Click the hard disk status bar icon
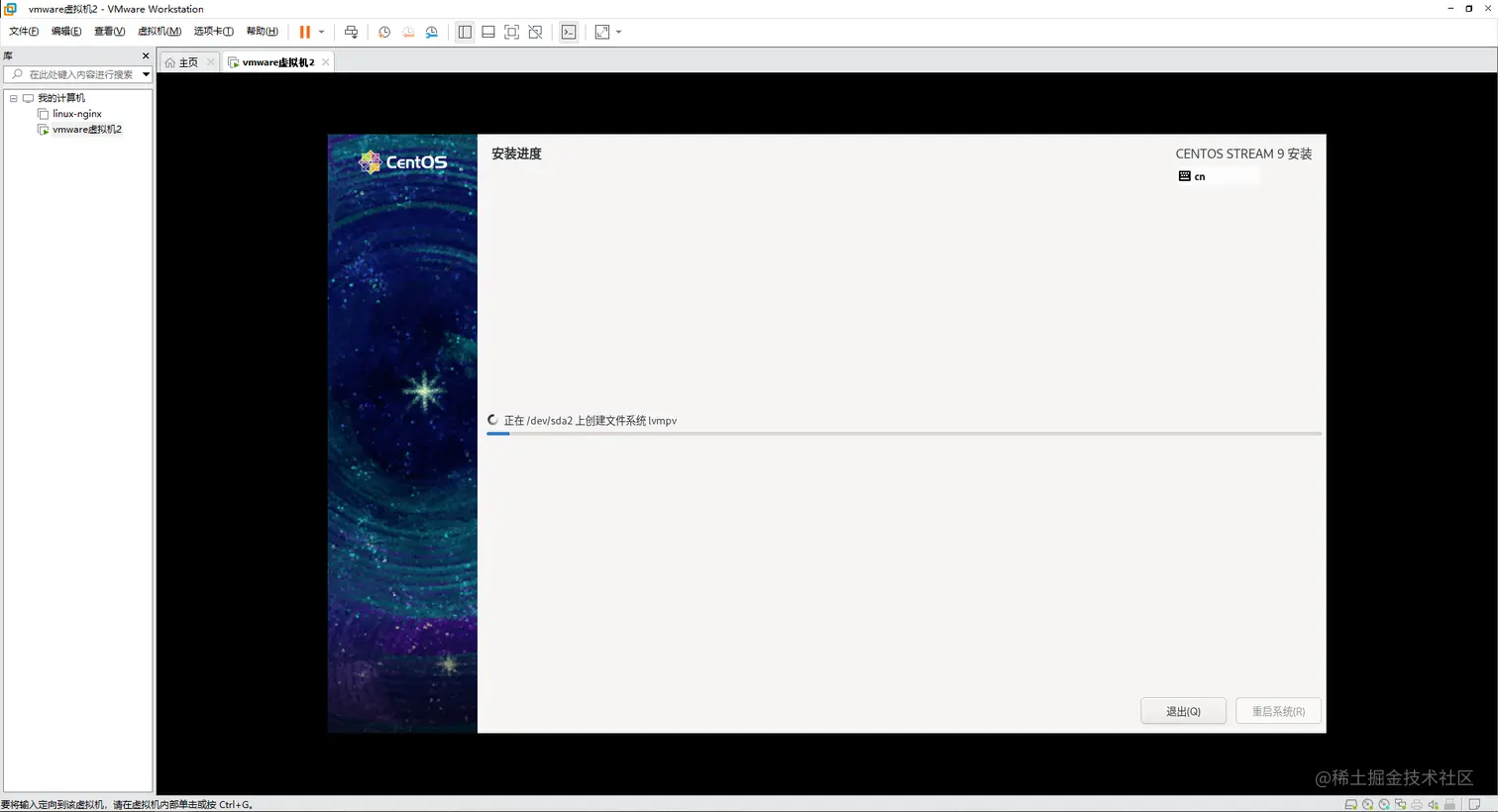This screenshot has width=1498, height=812. pos(1351,804)
